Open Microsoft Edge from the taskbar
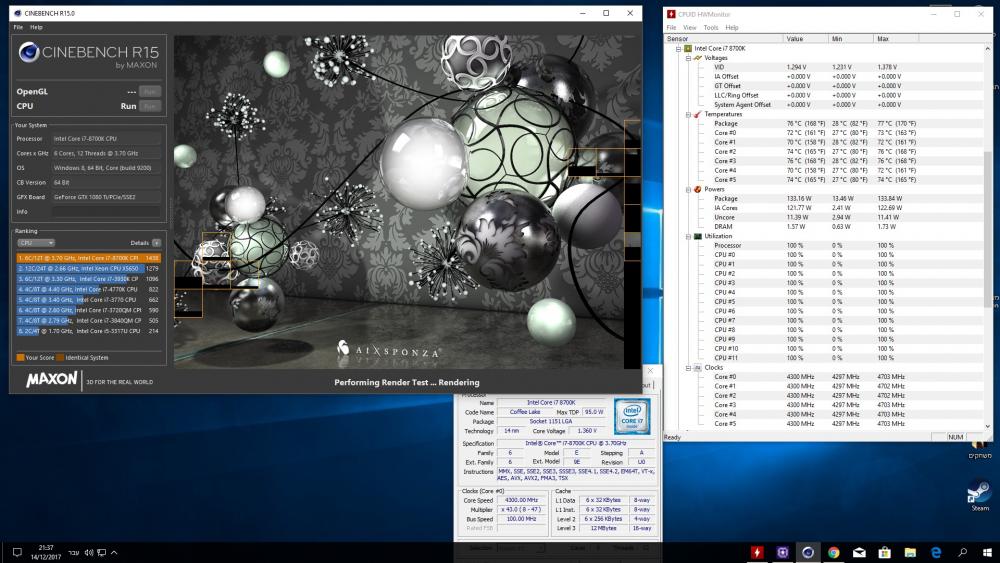 click(x=936, y=552)
